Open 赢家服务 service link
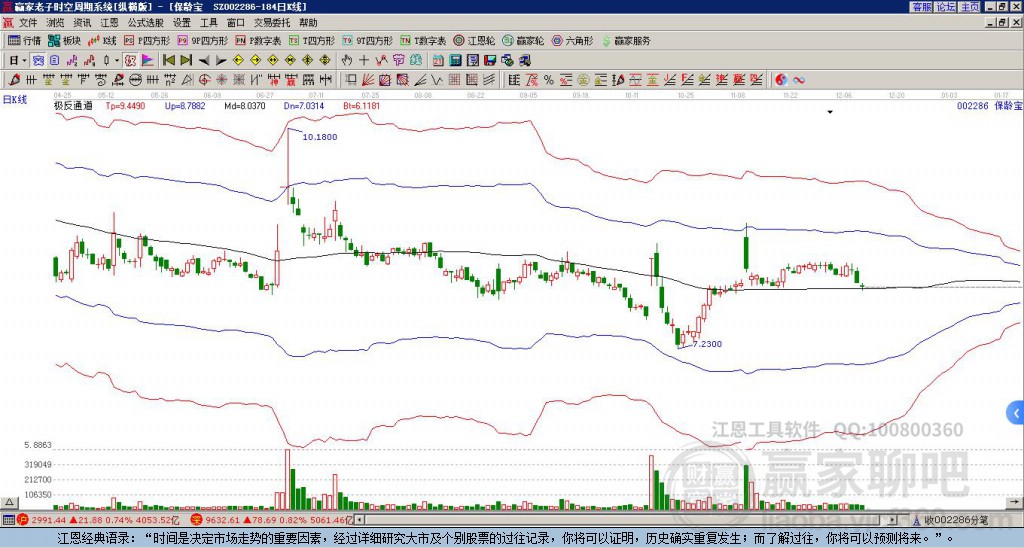 [626, 40]
